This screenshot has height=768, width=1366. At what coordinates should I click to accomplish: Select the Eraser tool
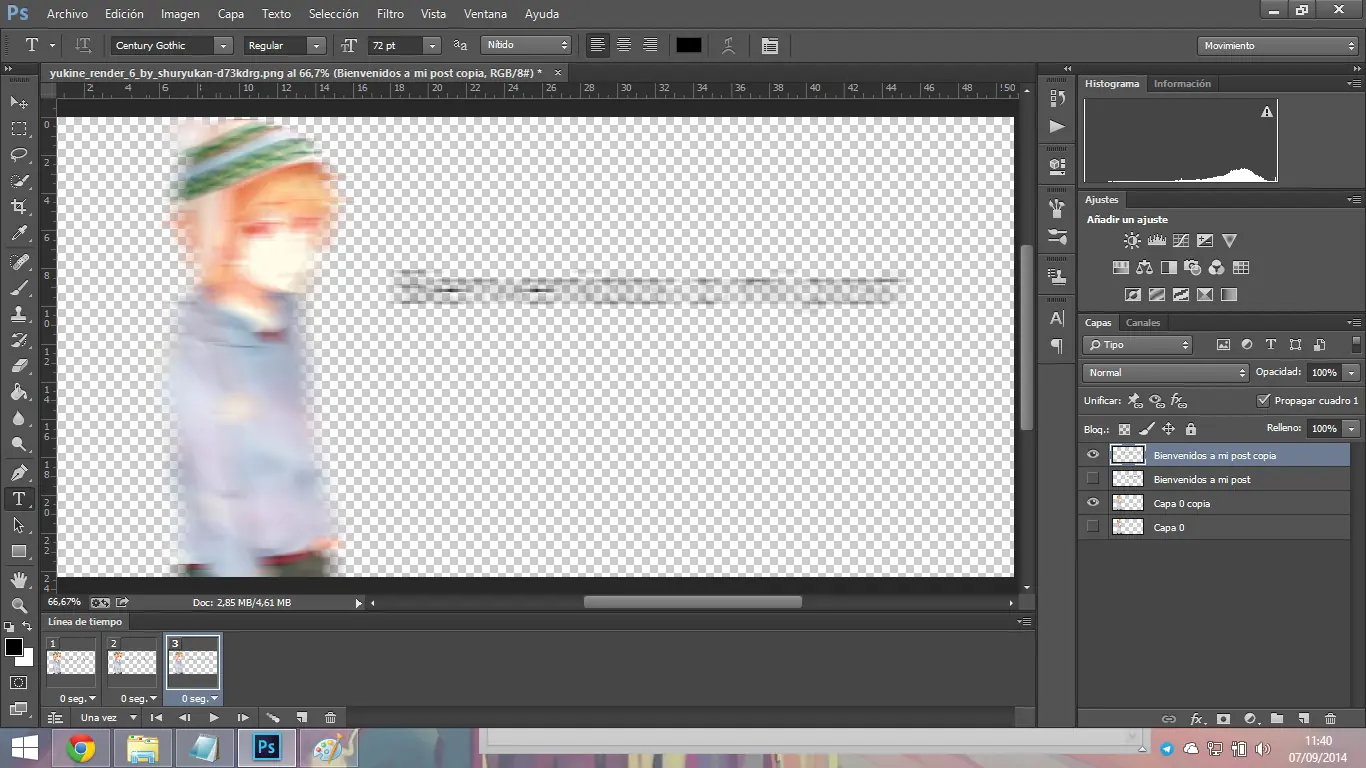pyautogui.click(x=19, y=366)
